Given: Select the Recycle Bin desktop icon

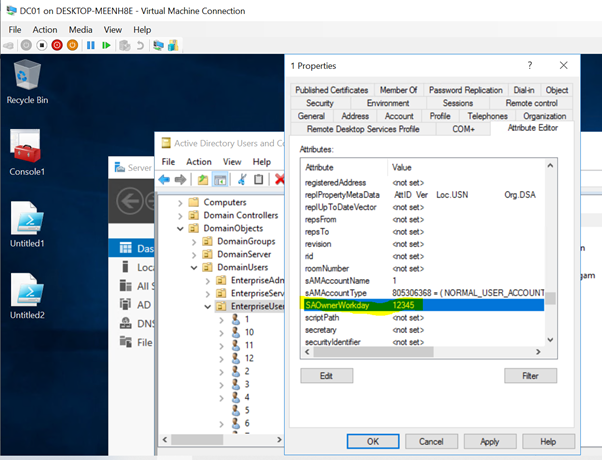Looking at the screenshot, I should (27, 82).
